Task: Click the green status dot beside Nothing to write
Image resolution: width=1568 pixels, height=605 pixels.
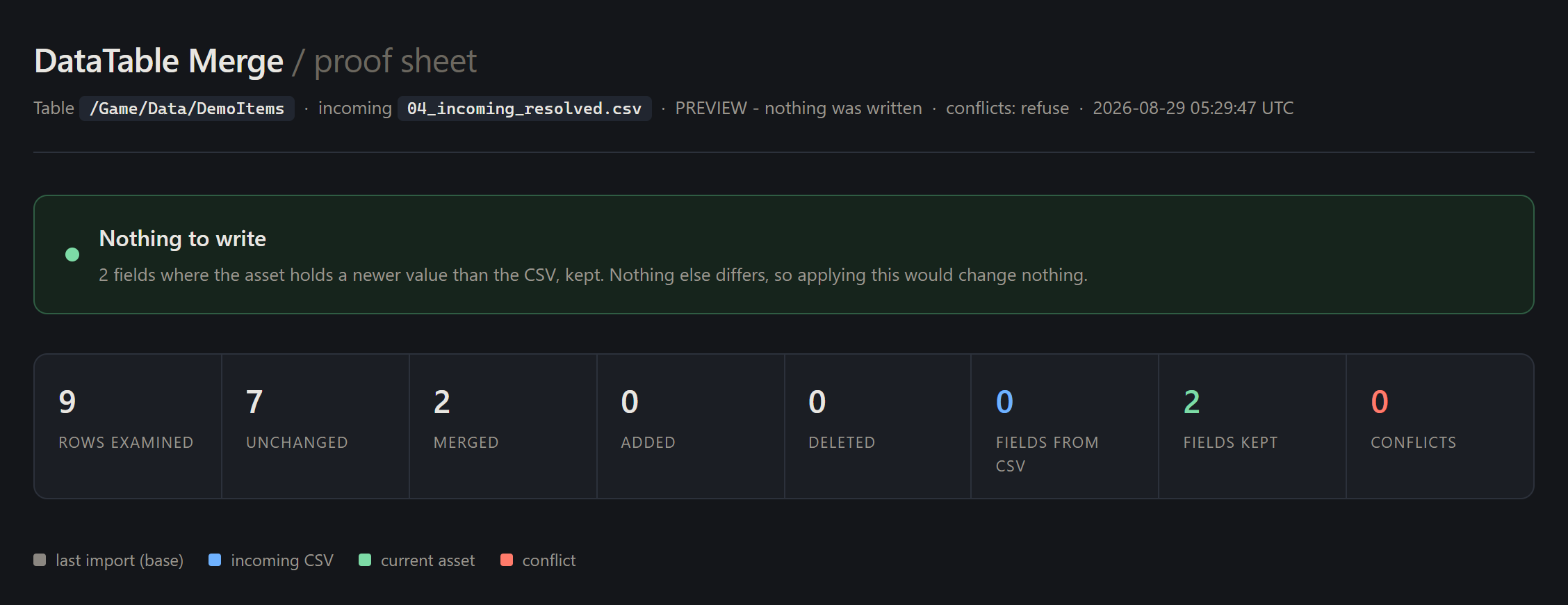Action: 72,255
